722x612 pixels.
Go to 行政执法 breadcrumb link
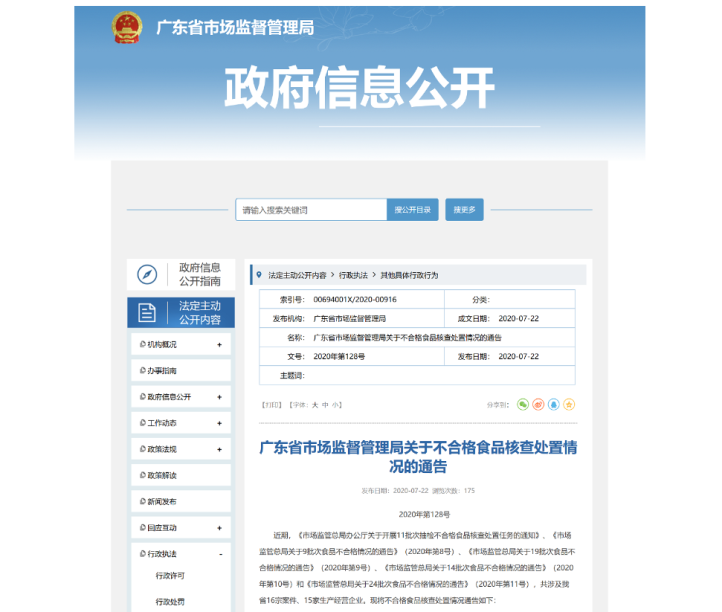point(353,275)
